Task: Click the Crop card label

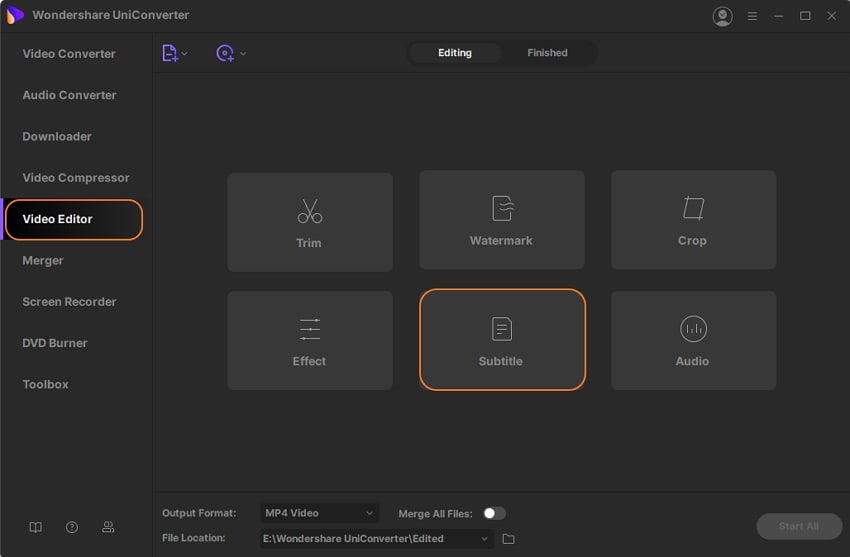Action: click(x=692, y=241)
